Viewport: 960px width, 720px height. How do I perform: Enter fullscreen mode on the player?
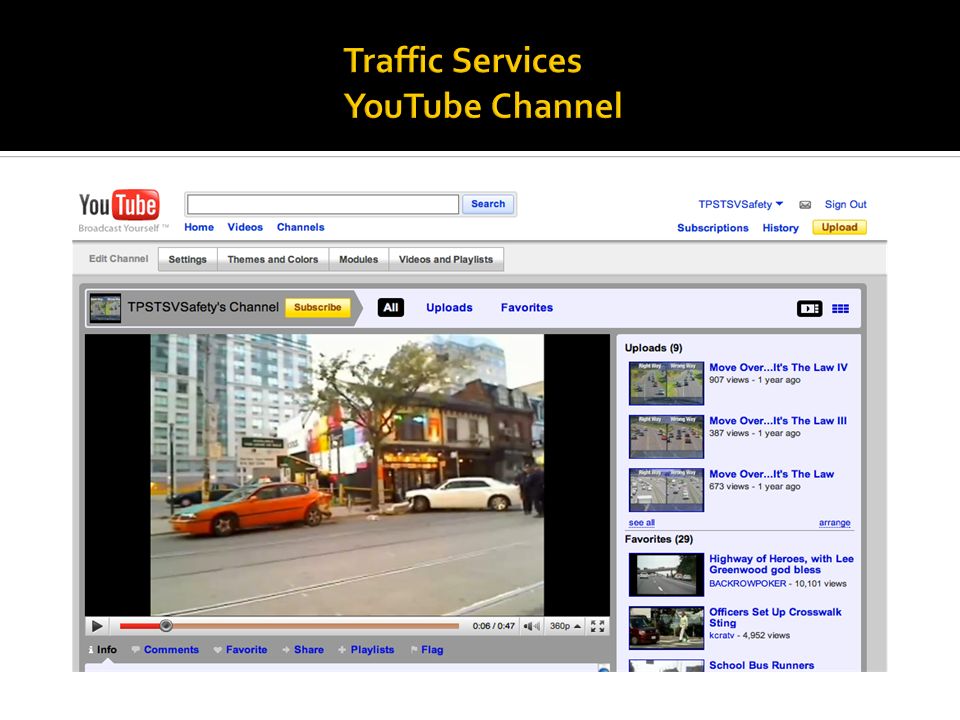[598, 626]
